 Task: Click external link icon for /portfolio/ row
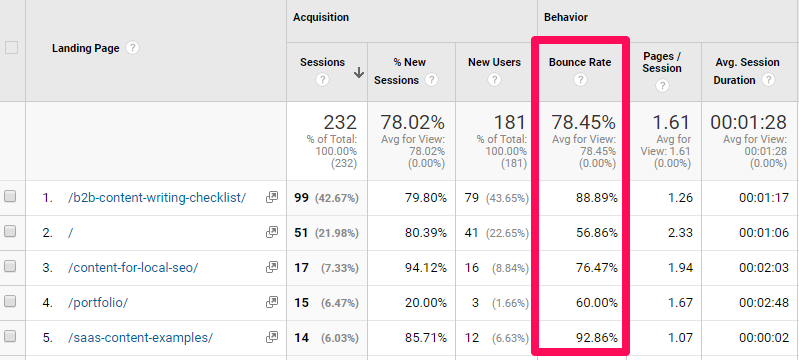point(272,302)
